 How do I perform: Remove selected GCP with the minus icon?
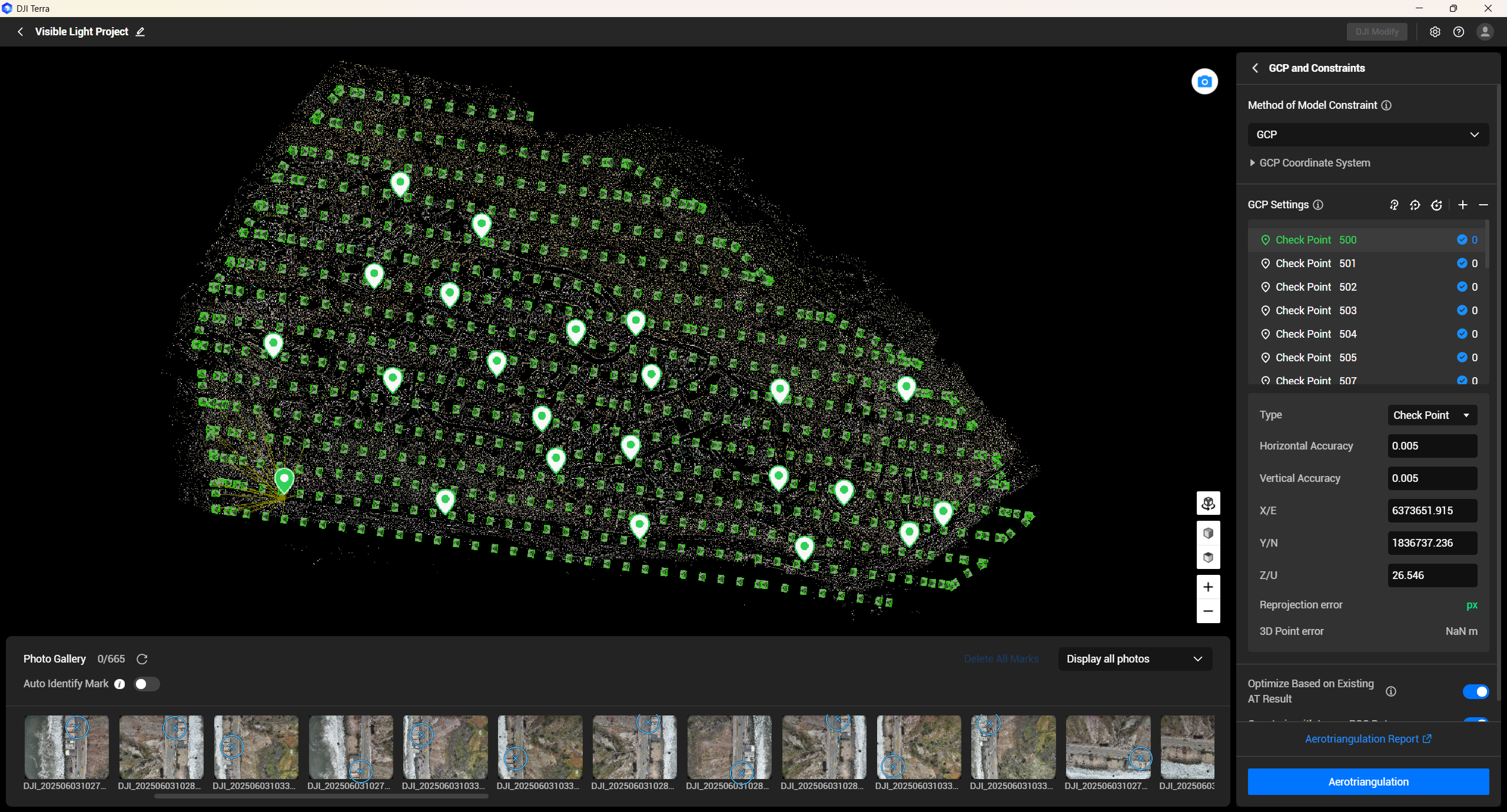click(x=1483, y=205)
